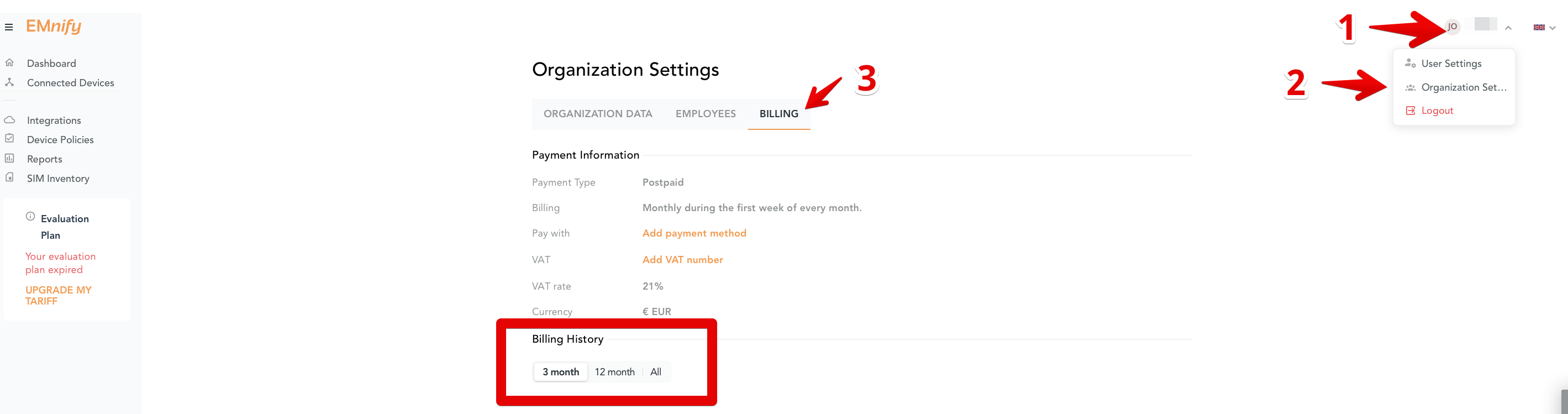Click the Evaluation Plan info icon
Viewport: 1568px width, 414px height.
[x=30, y=217]
